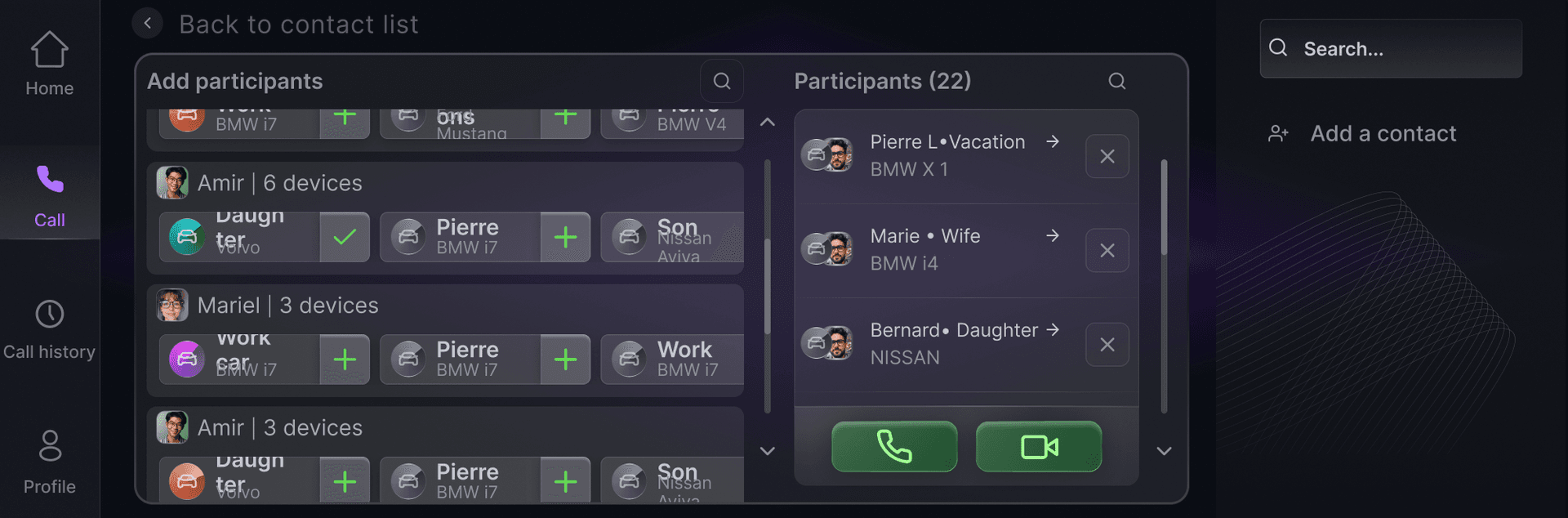
Task: Click the Add a contact icon
Action: click(1278, 134)
